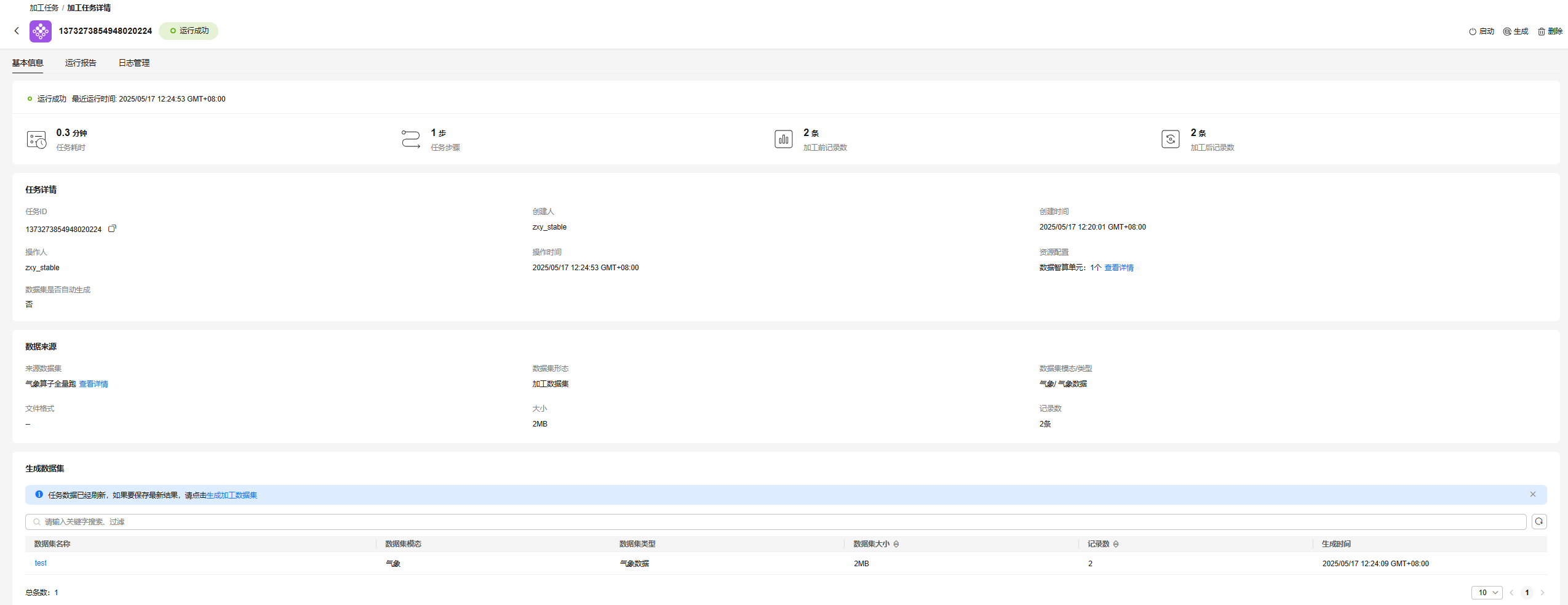Go to previous page arrow
The image size is (1568, 605).
pyautogui.click(x=1511, y=593)
